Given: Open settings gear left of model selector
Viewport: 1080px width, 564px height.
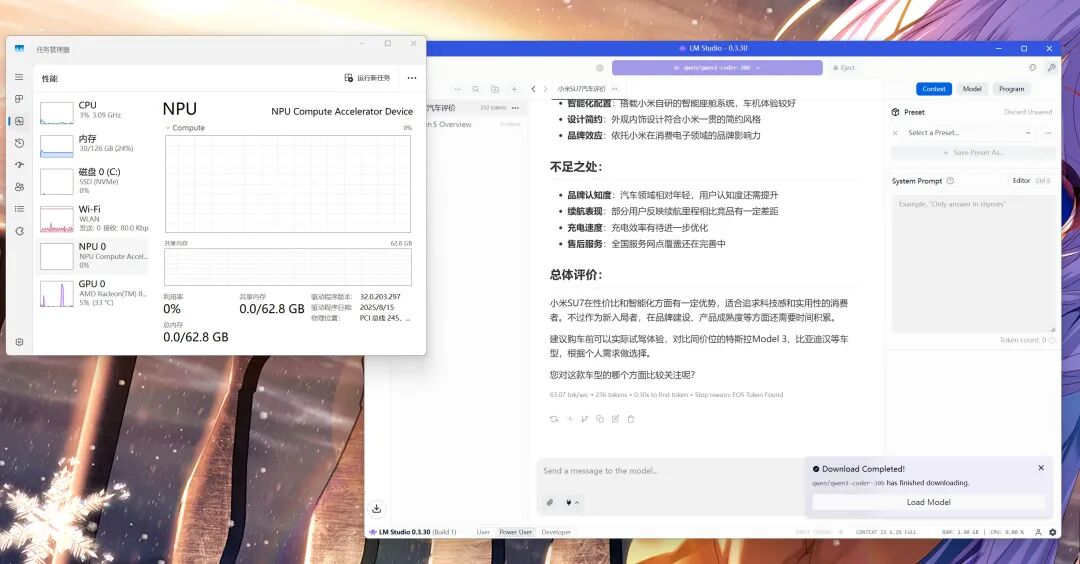Looking at the screenshot, I should [600, 67].
